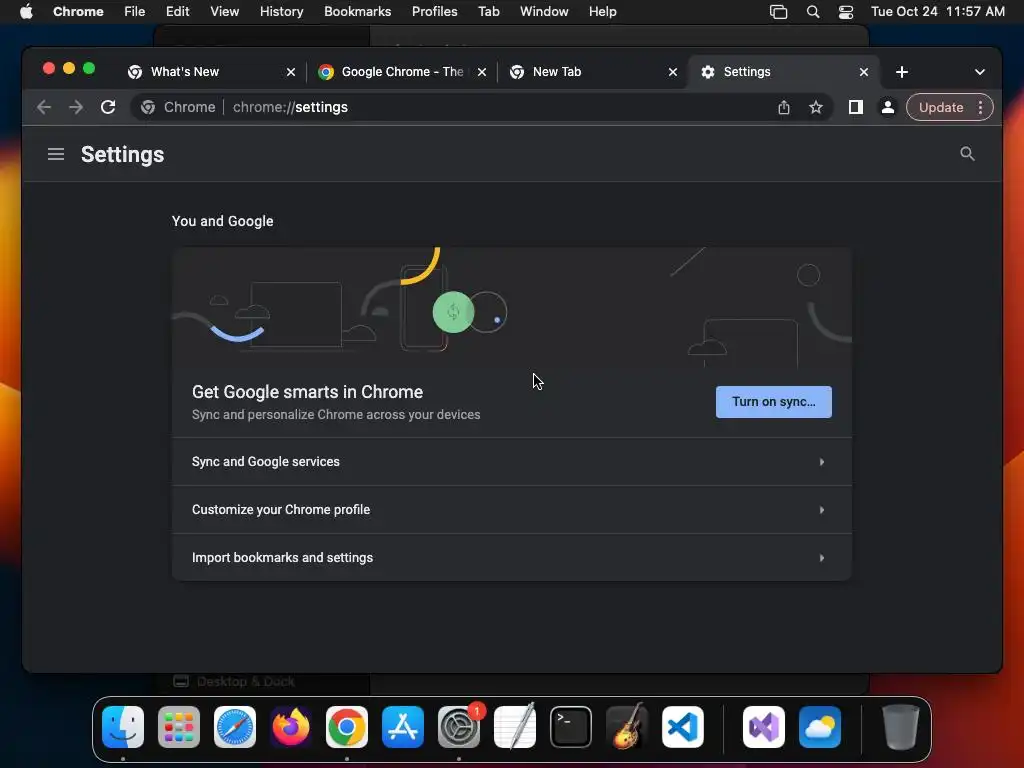Reload the settings page
Image resolution: width=1024 pixels, height=768 pixels.
[x=108, y=107]
